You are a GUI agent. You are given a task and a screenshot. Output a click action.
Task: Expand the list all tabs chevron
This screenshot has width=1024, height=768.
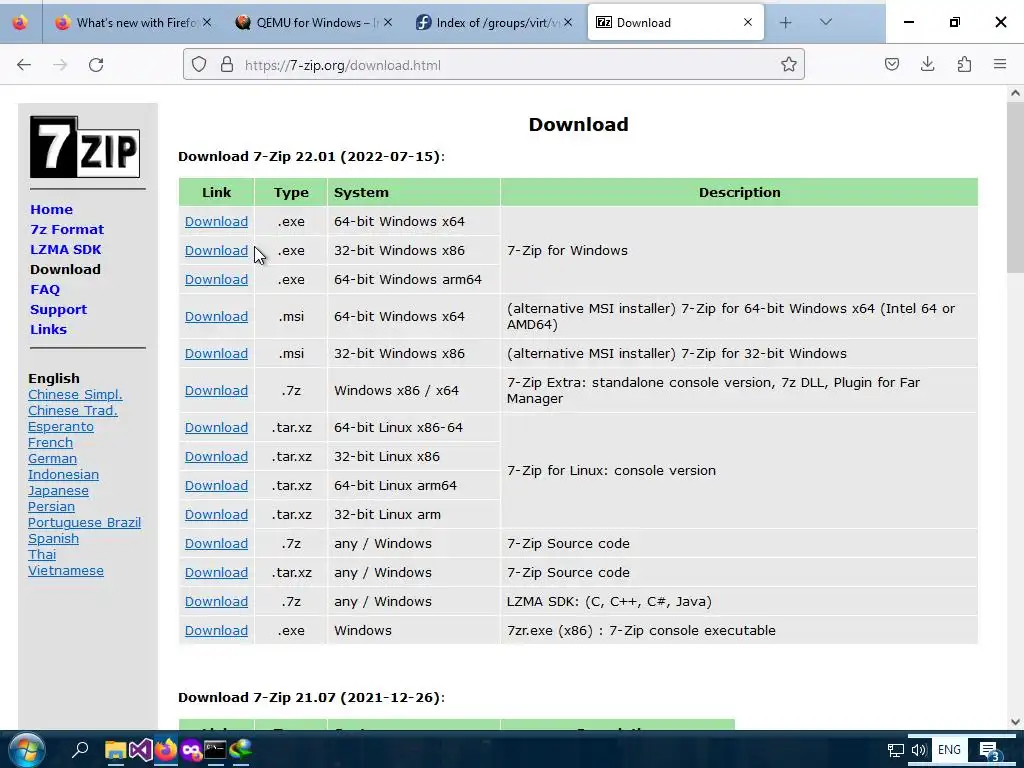pos(825,23)
